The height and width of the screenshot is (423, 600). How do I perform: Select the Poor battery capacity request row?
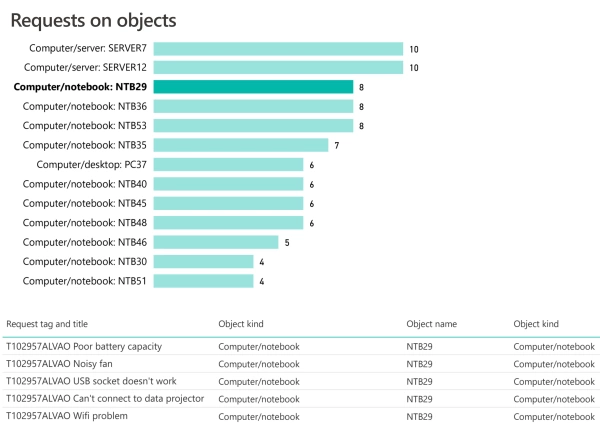[83, 346]
